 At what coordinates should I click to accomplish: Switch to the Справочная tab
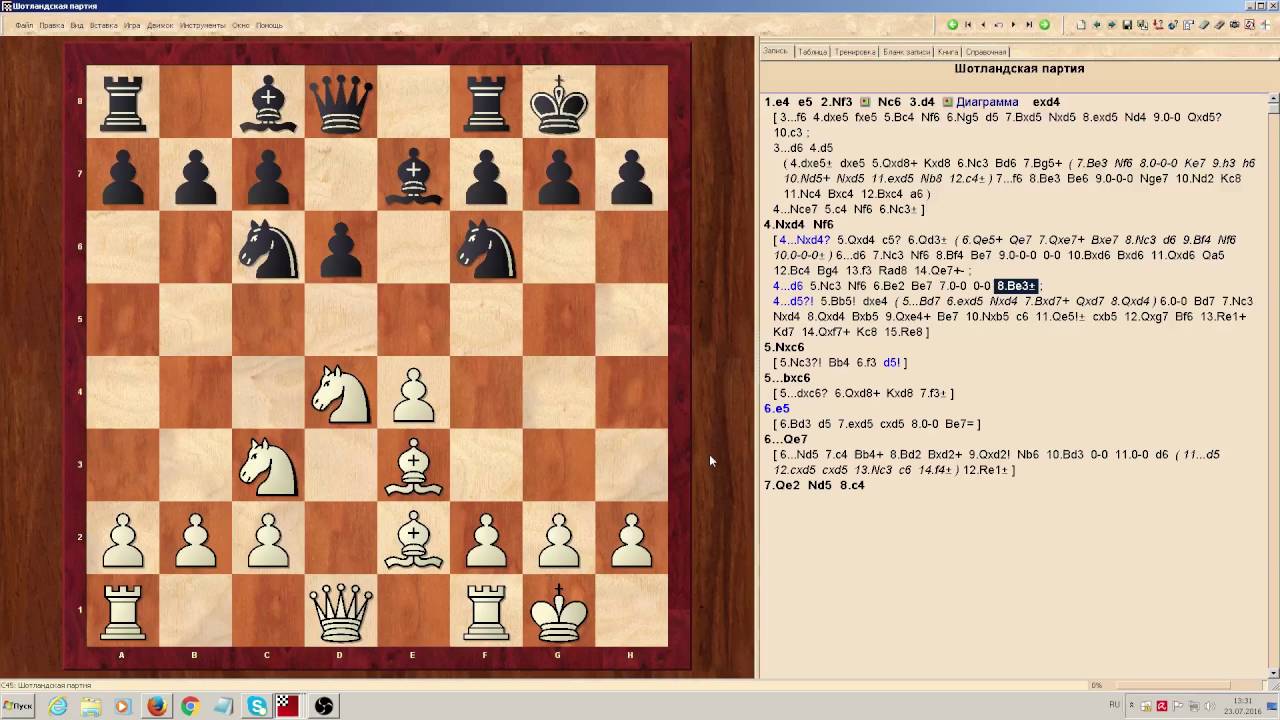[x=986, y=52]
